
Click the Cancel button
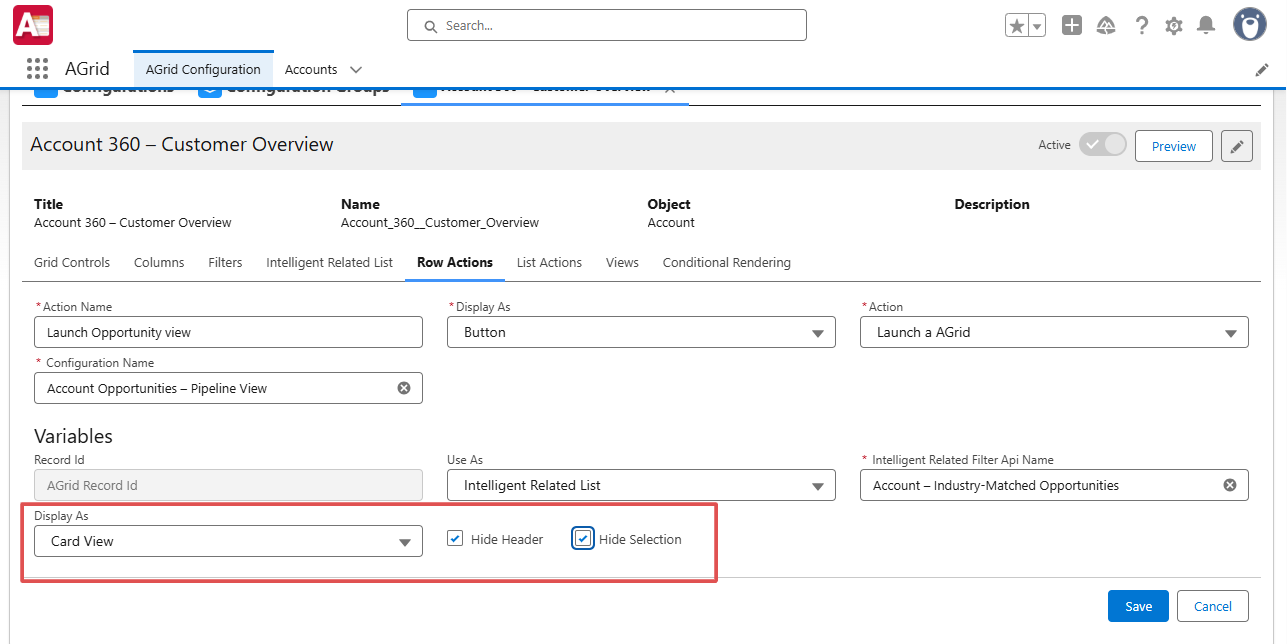tap(1213, 606)
